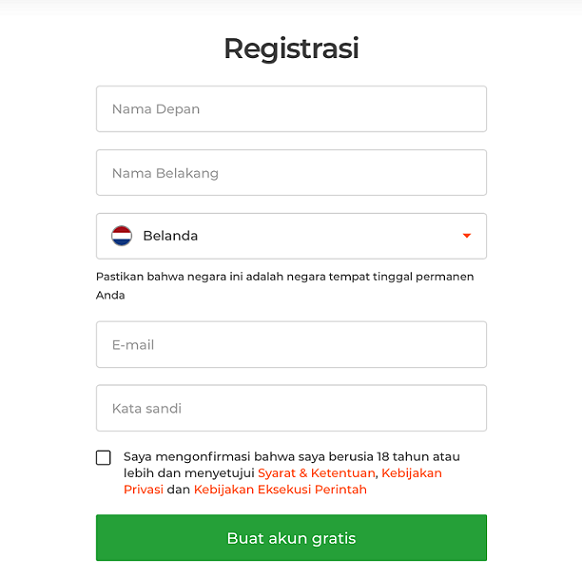Focus the Nama Depan input field
The width and height of the screenshot is (582, 577).
click(x=291, y=109)
